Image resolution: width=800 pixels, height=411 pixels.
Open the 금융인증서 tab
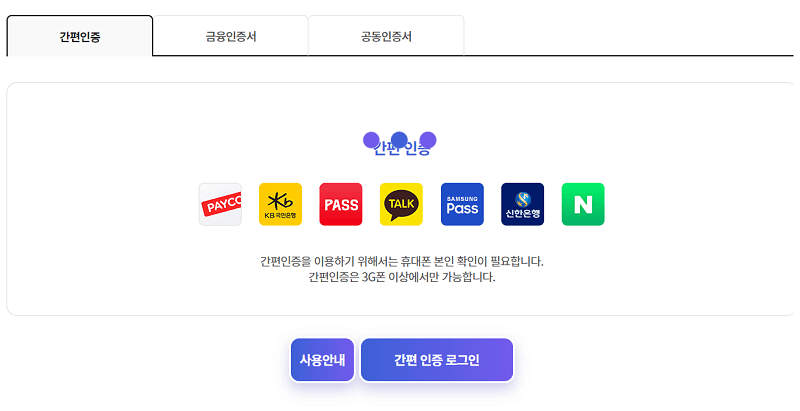[x=231, y=36]
